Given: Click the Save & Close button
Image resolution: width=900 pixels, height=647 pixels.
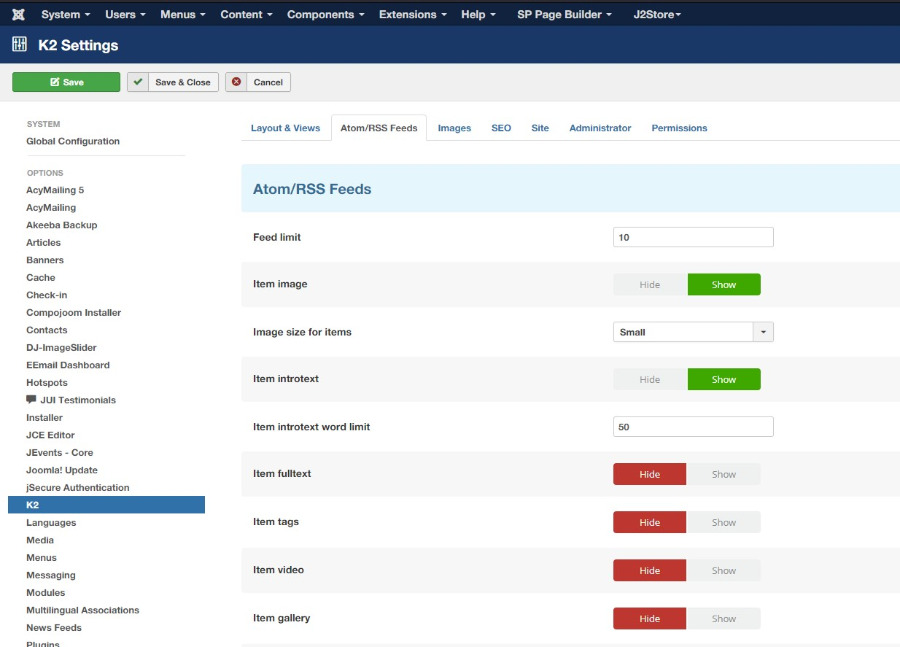Looking at the screenshot, I should (x=173, y=82).
